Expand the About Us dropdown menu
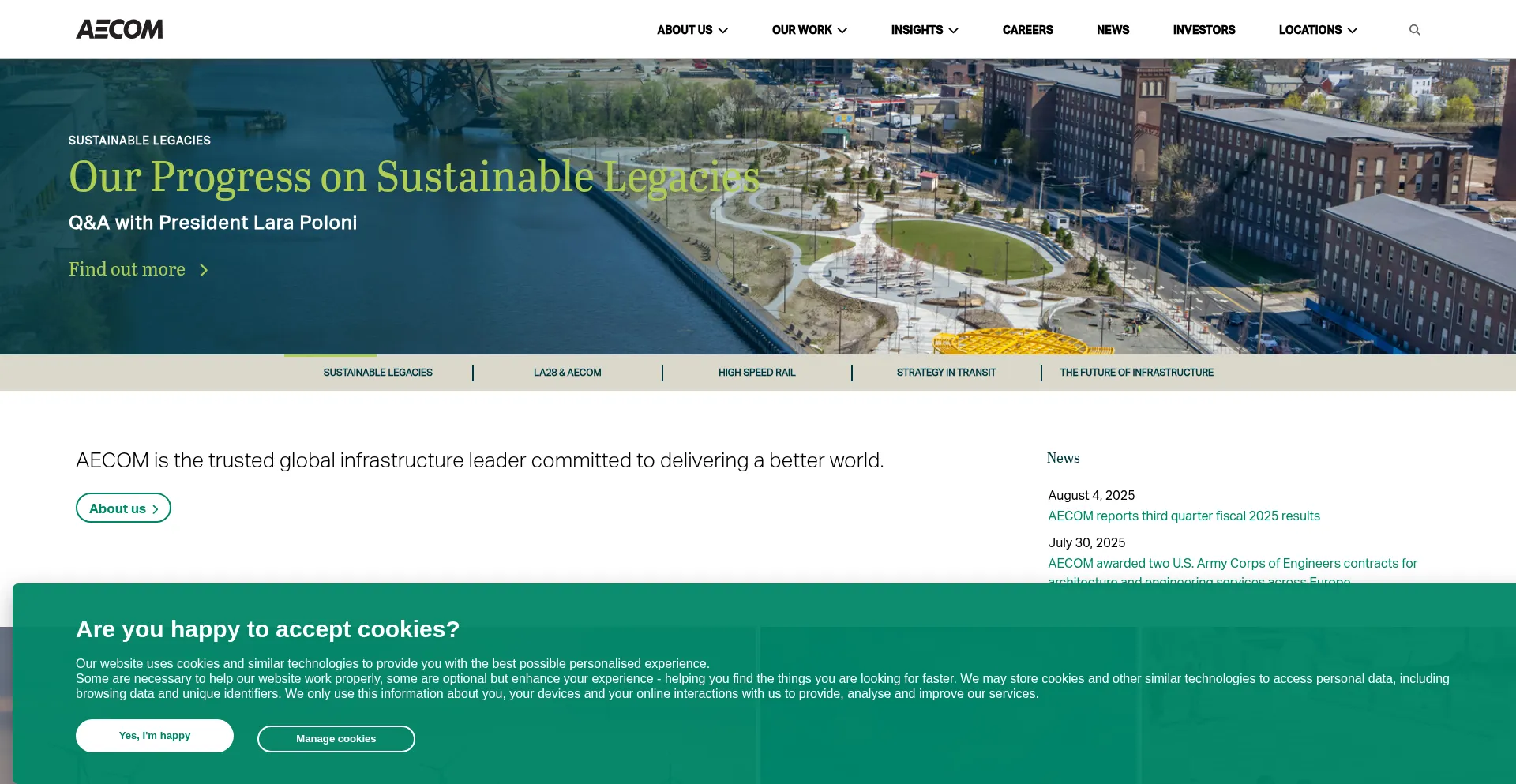The image size is (1516, 784). tap(692, 30)
